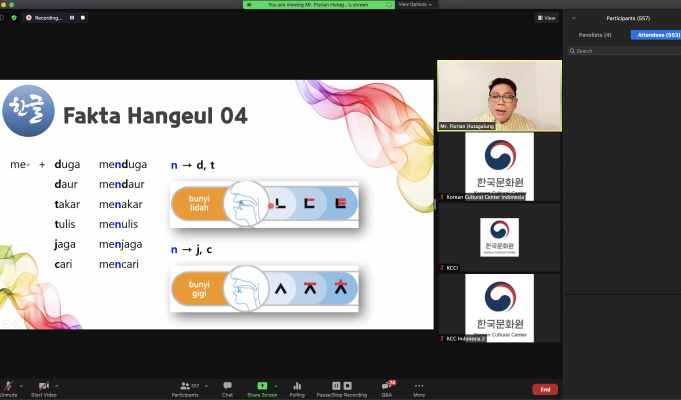
Task: Open the View Options dropdown
Action: click(x=414, y=4)
